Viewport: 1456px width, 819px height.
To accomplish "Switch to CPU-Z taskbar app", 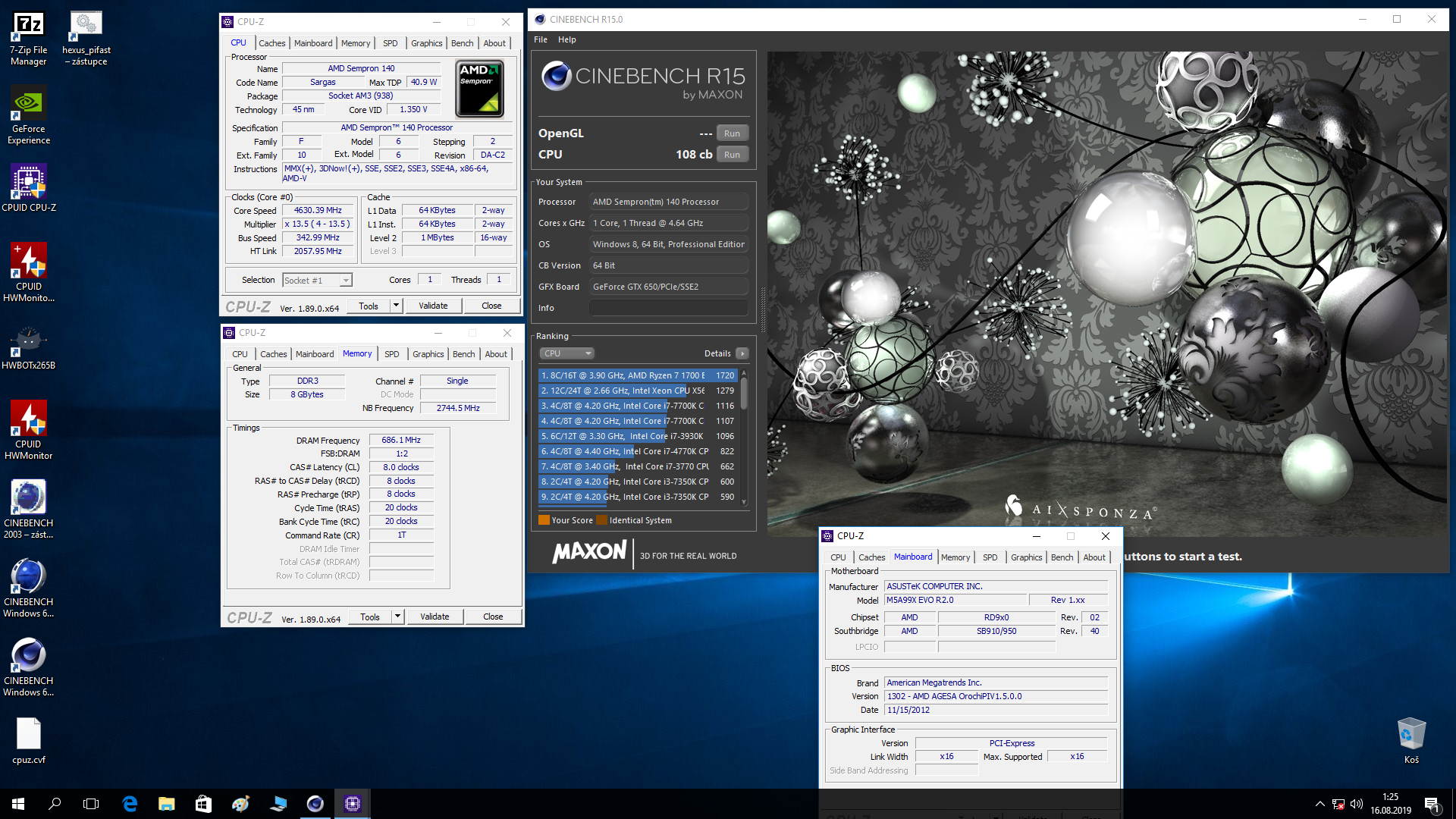I will tap(353, 804).
